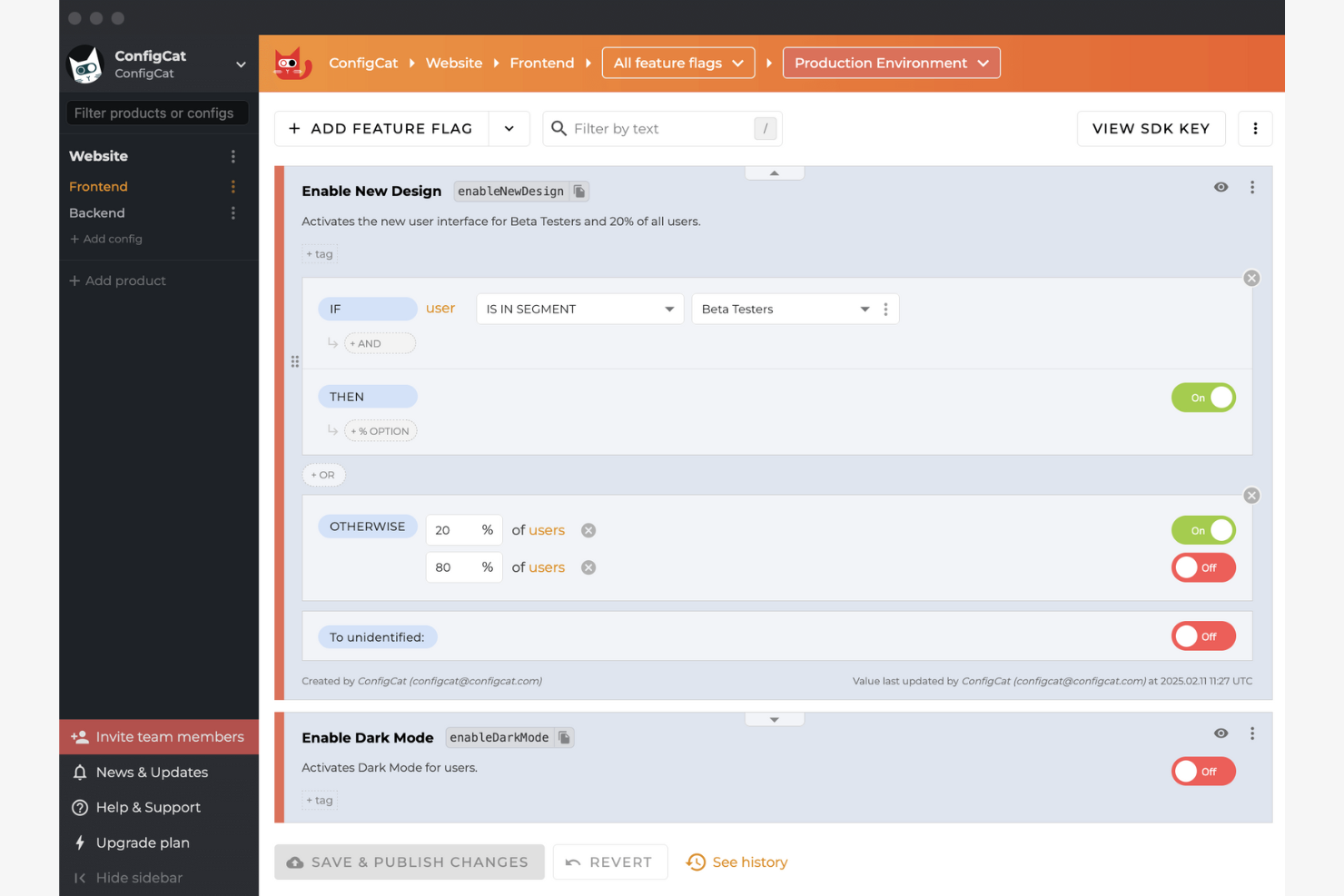Go to Frontend breadcrumb

coord(542,63)
